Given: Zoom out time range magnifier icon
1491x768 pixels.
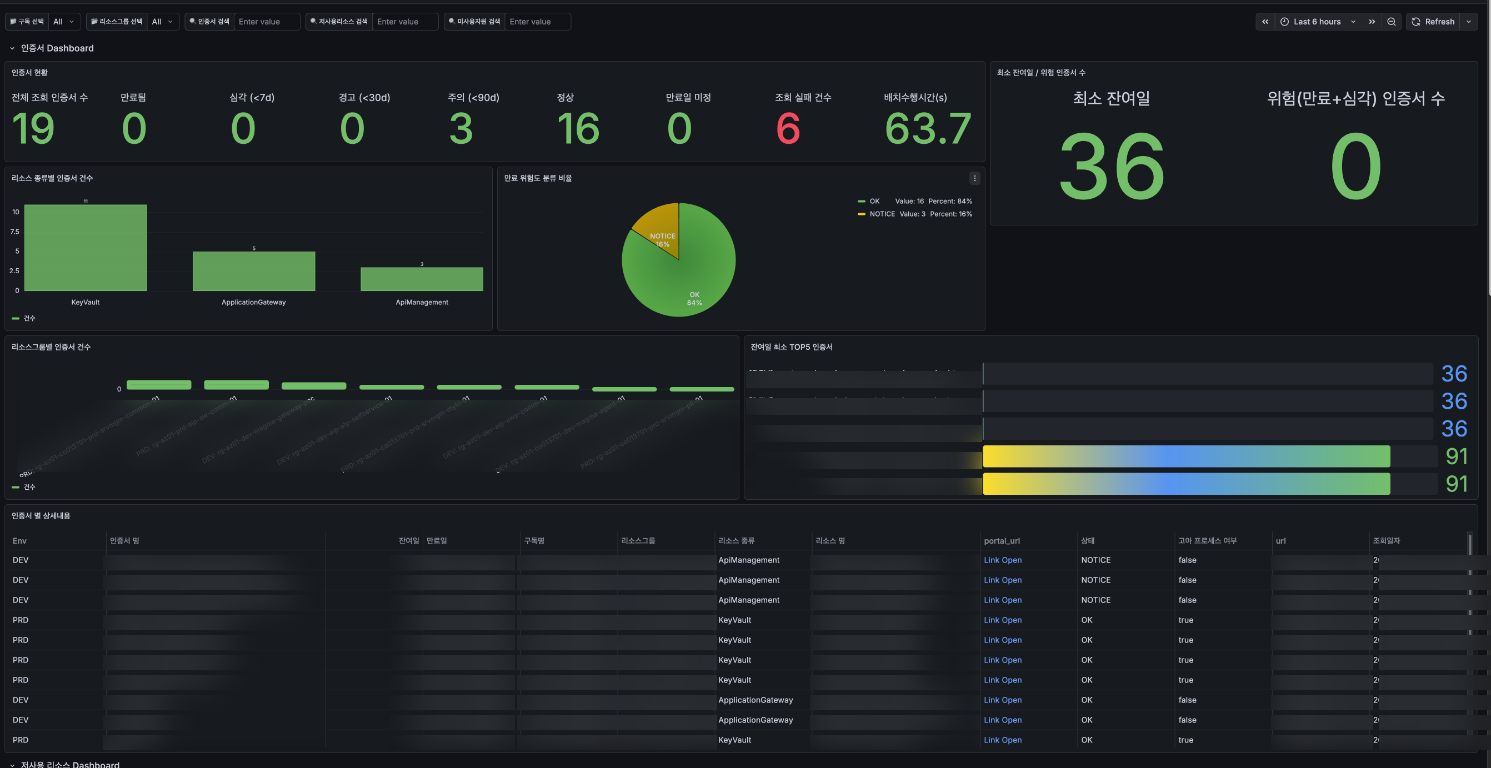Looking at the screenshot, I should point(1391,21).
